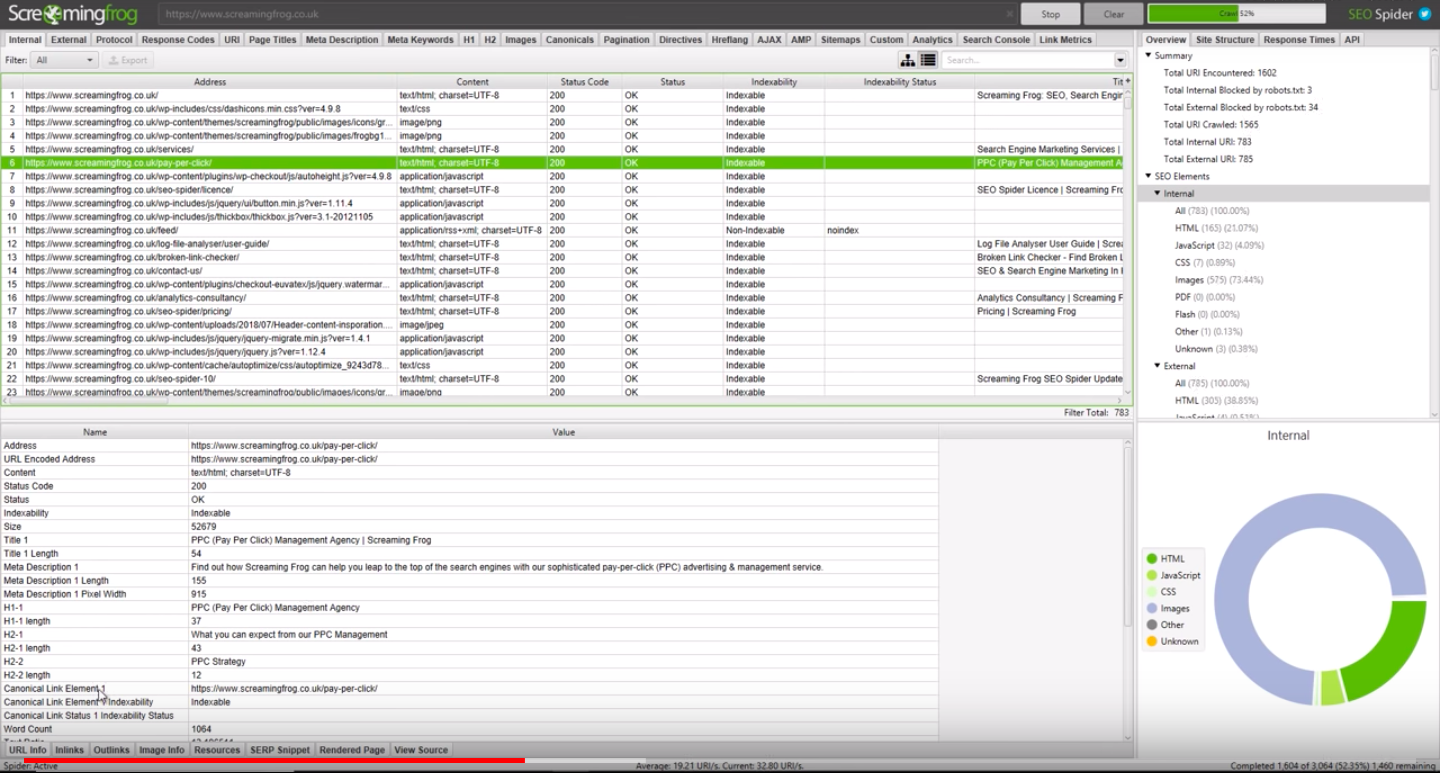Open the Twitter bird icon

pyautogui.click(x=1425, y=15)
